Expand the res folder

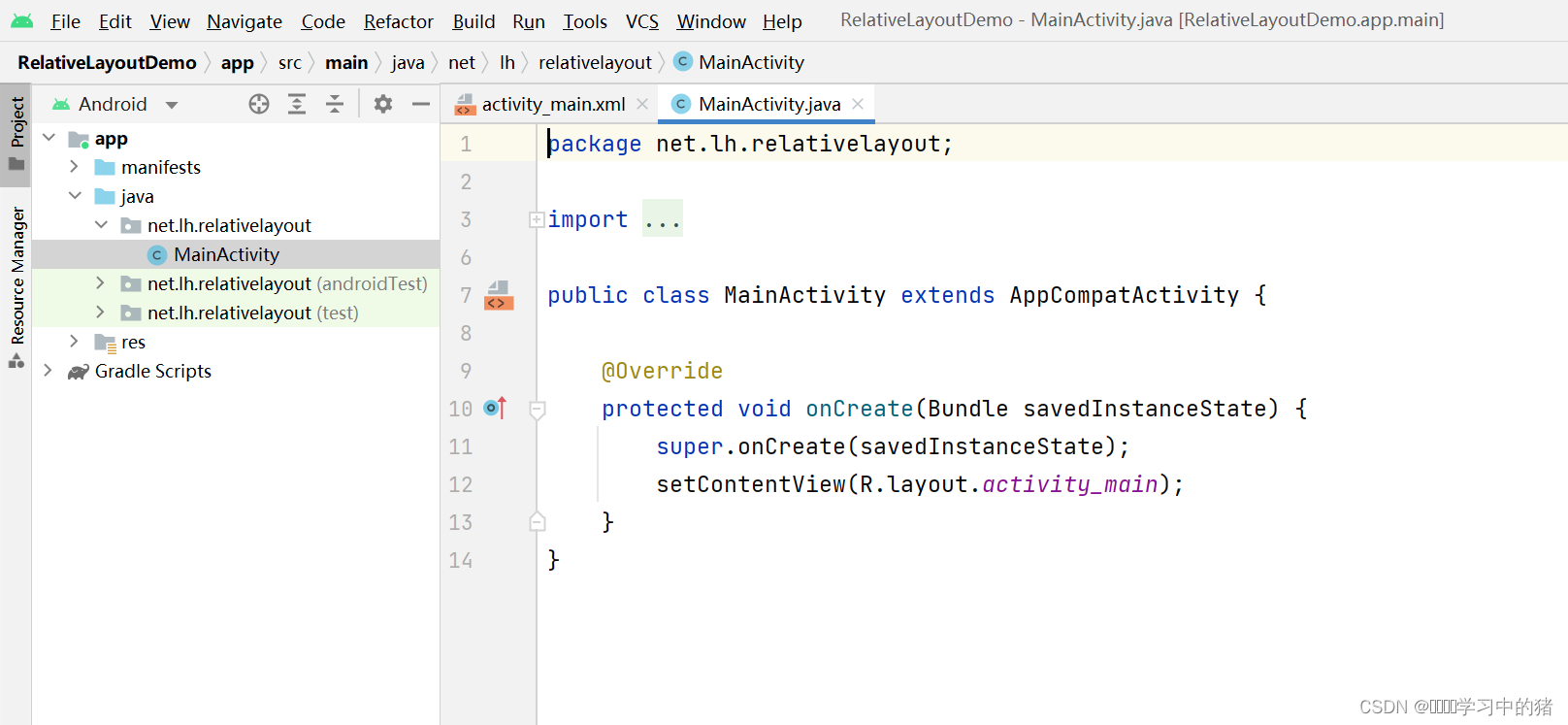[75, 342]
